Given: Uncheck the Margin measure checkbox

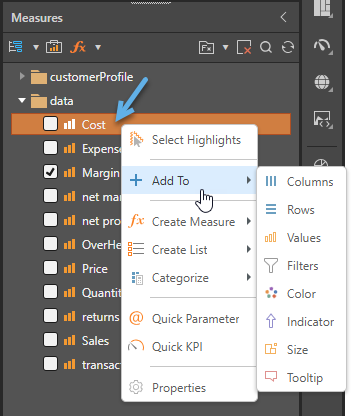Looking at the screenshot, I should (50, 172).
